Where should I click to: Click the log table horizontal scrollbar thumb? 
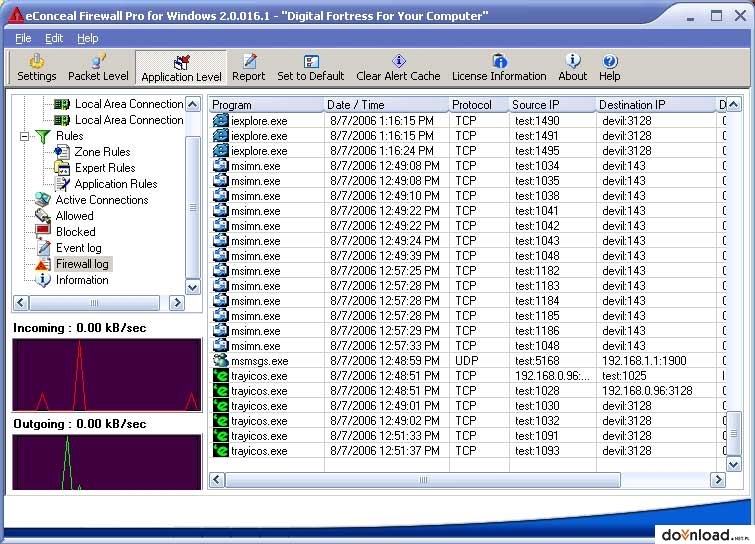click(x=423, y=480)
